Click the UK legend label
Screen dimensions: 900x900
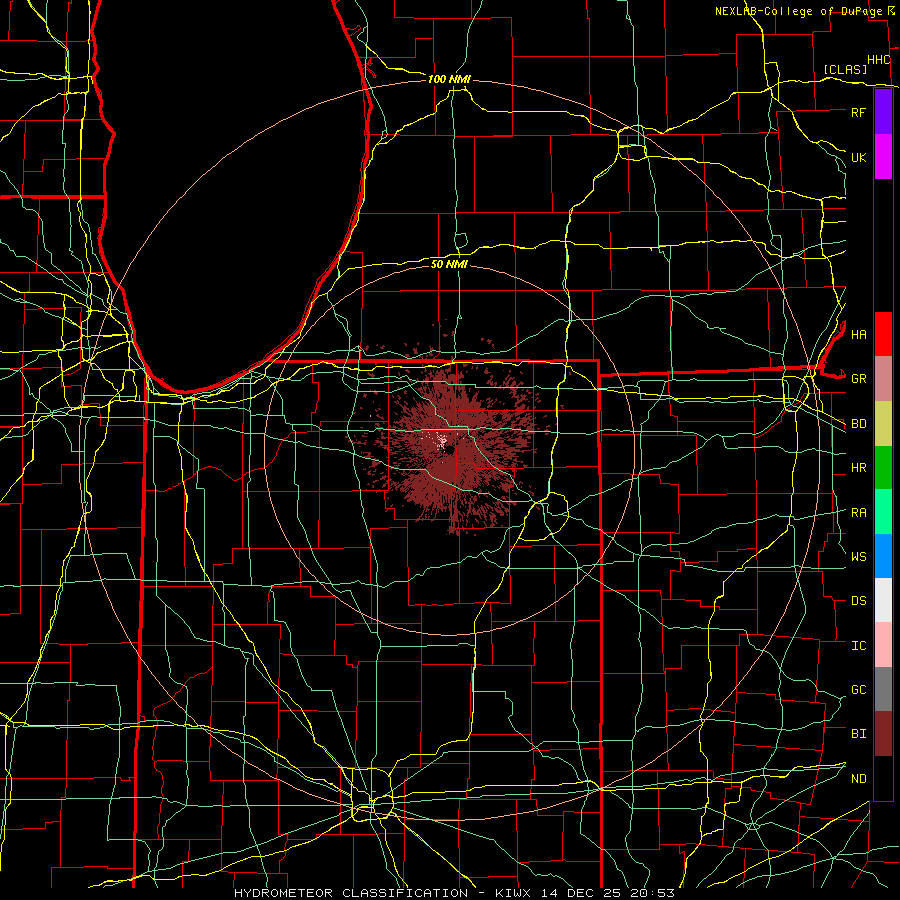coord(858,157)
